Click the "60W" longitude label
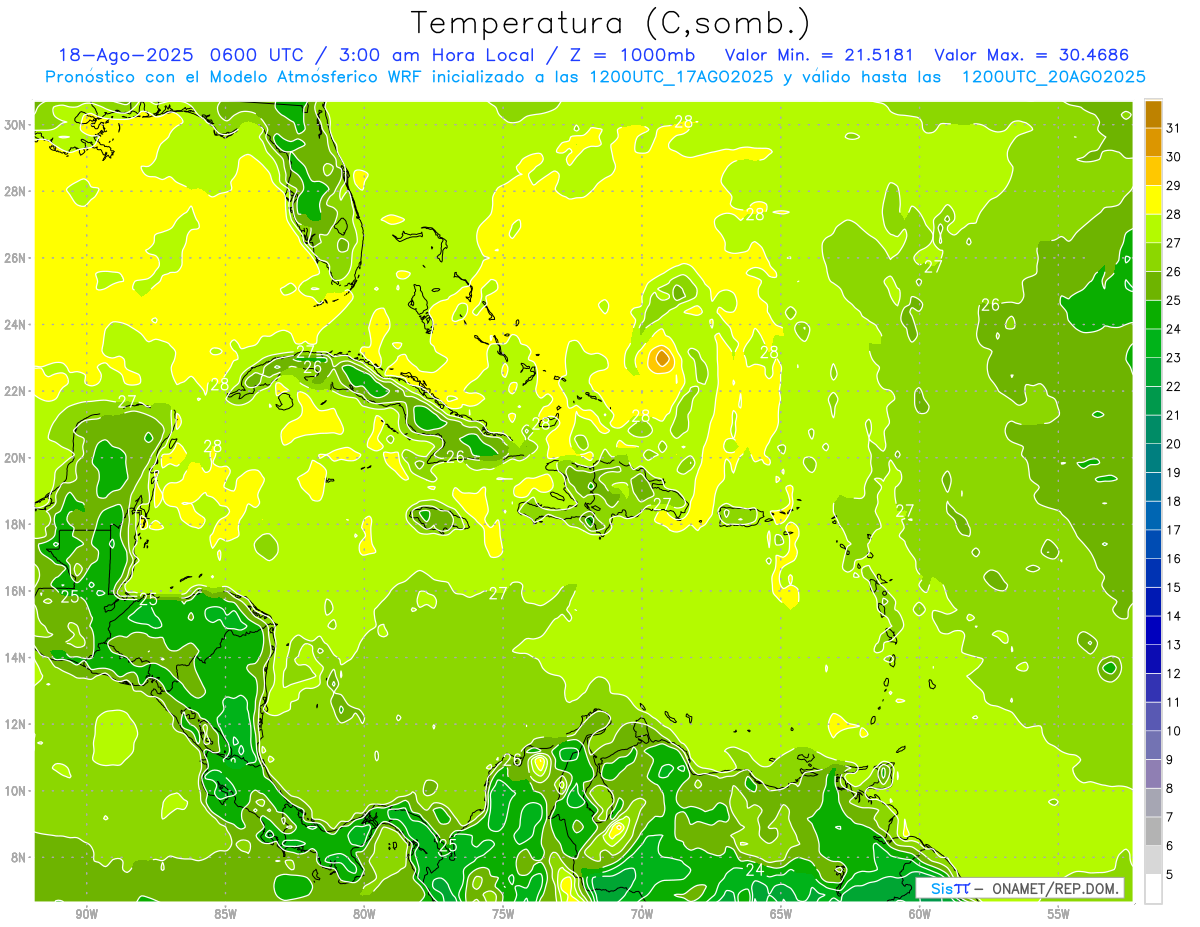This screenshot has height=927, width=1200. 920,914
